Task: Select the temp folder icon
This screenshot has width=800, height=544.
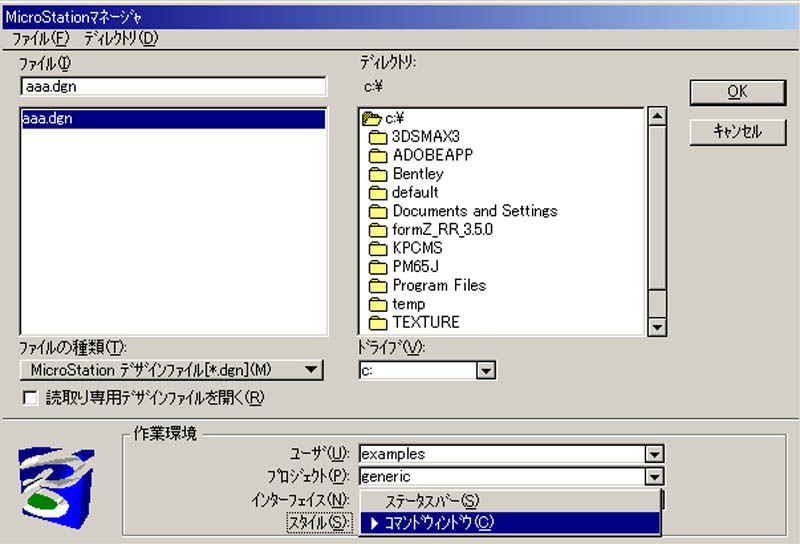Action: (378, 304)
